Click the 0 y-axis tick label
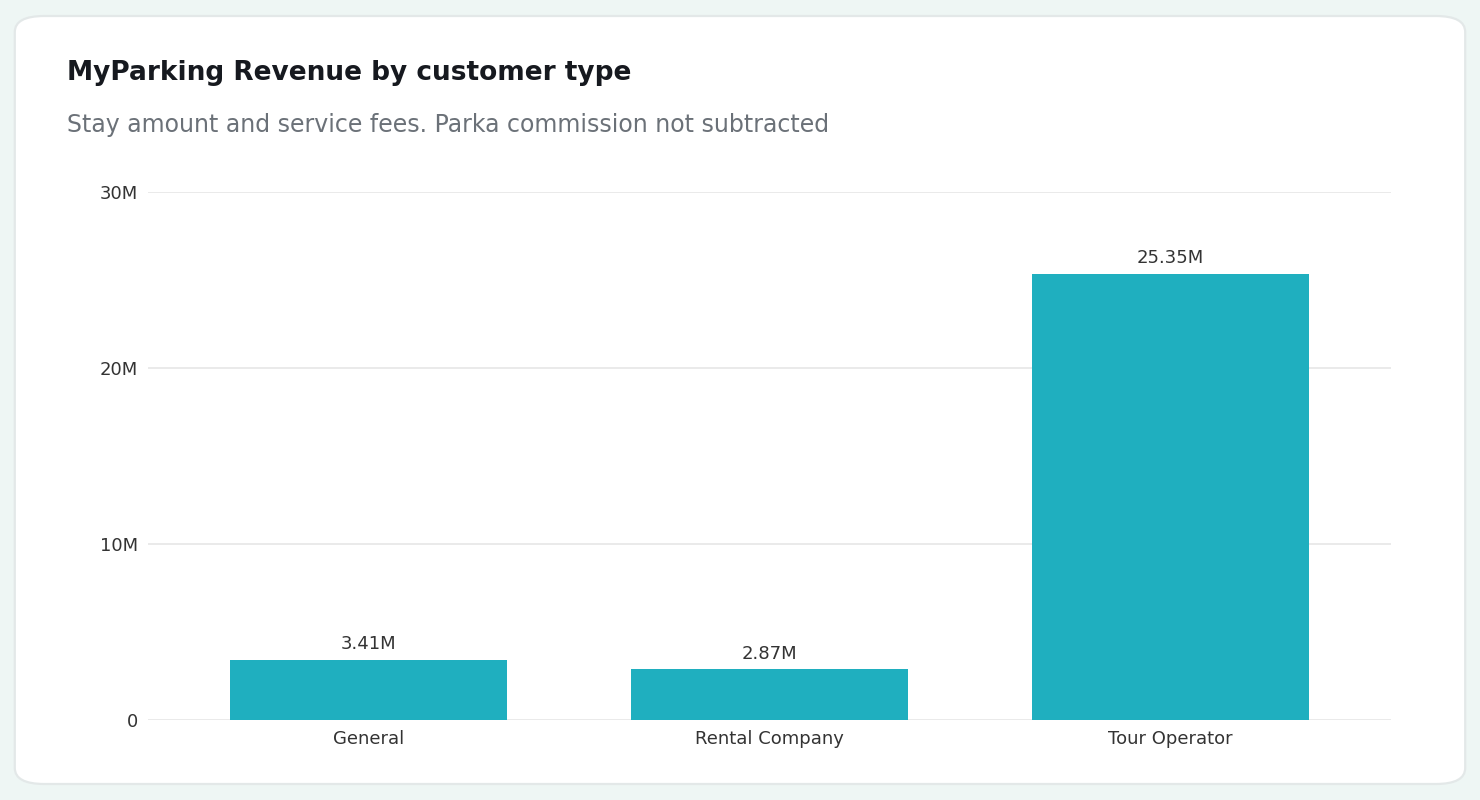Viewport: 1480px width, 800px height. (132, 721)
